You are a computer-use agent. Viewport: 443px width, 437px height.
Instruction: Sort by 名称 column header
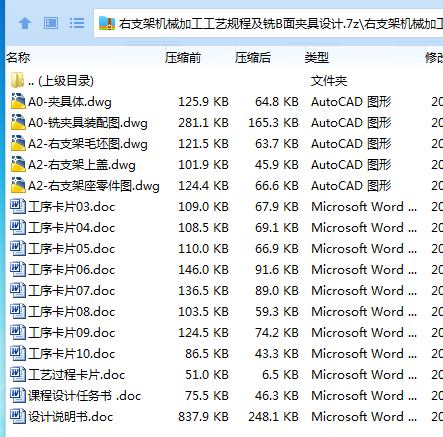pyautogui.click(x=85, y=58)
